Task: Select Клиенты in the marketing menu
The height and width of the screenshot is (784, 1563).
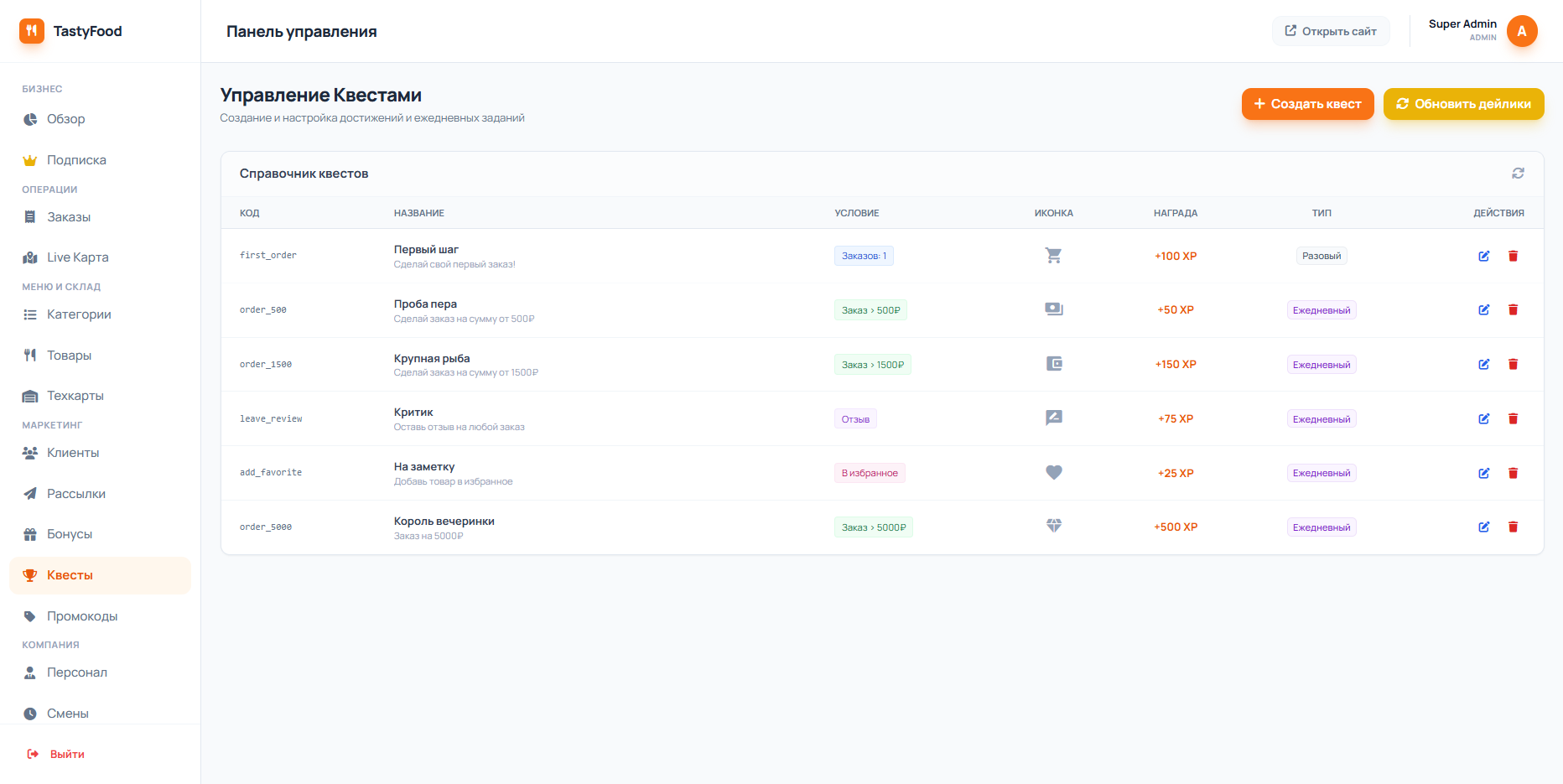Action: tap(73, 453)
